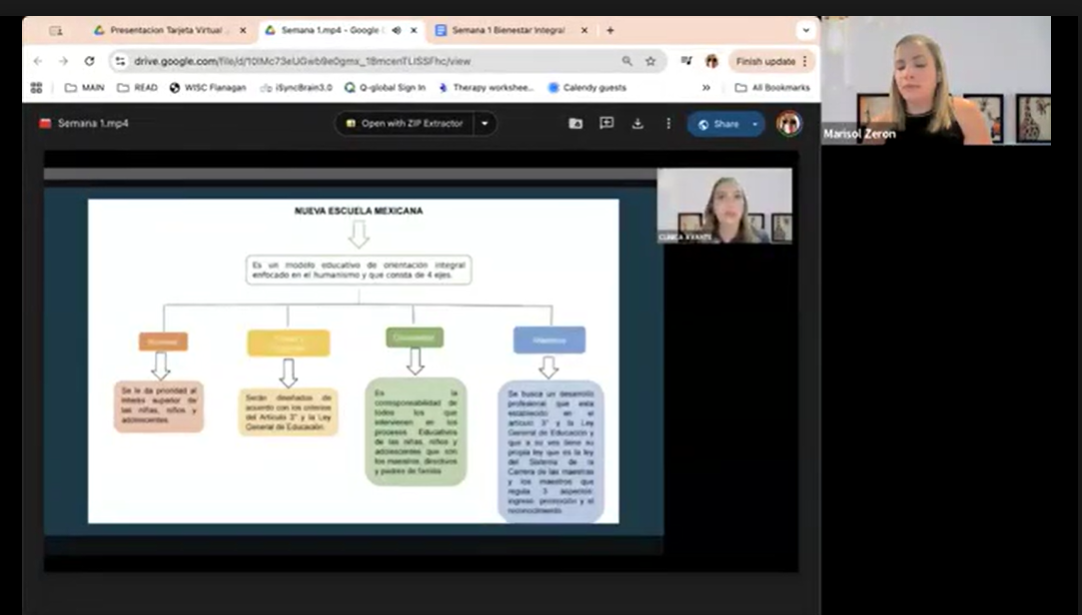Bookmark this page with the star icon
1082x615 pixels.
[x=650, y=61]
